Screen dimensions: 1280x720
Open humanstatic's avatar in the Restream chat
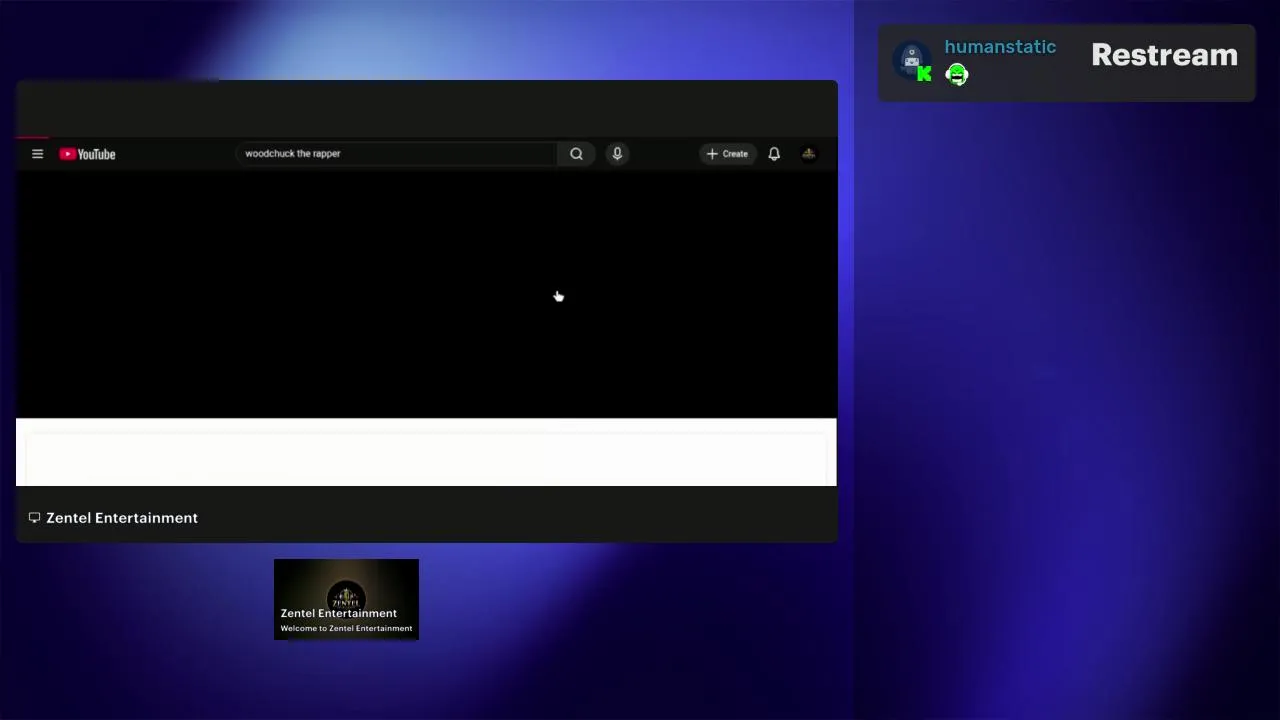point(911,60)
